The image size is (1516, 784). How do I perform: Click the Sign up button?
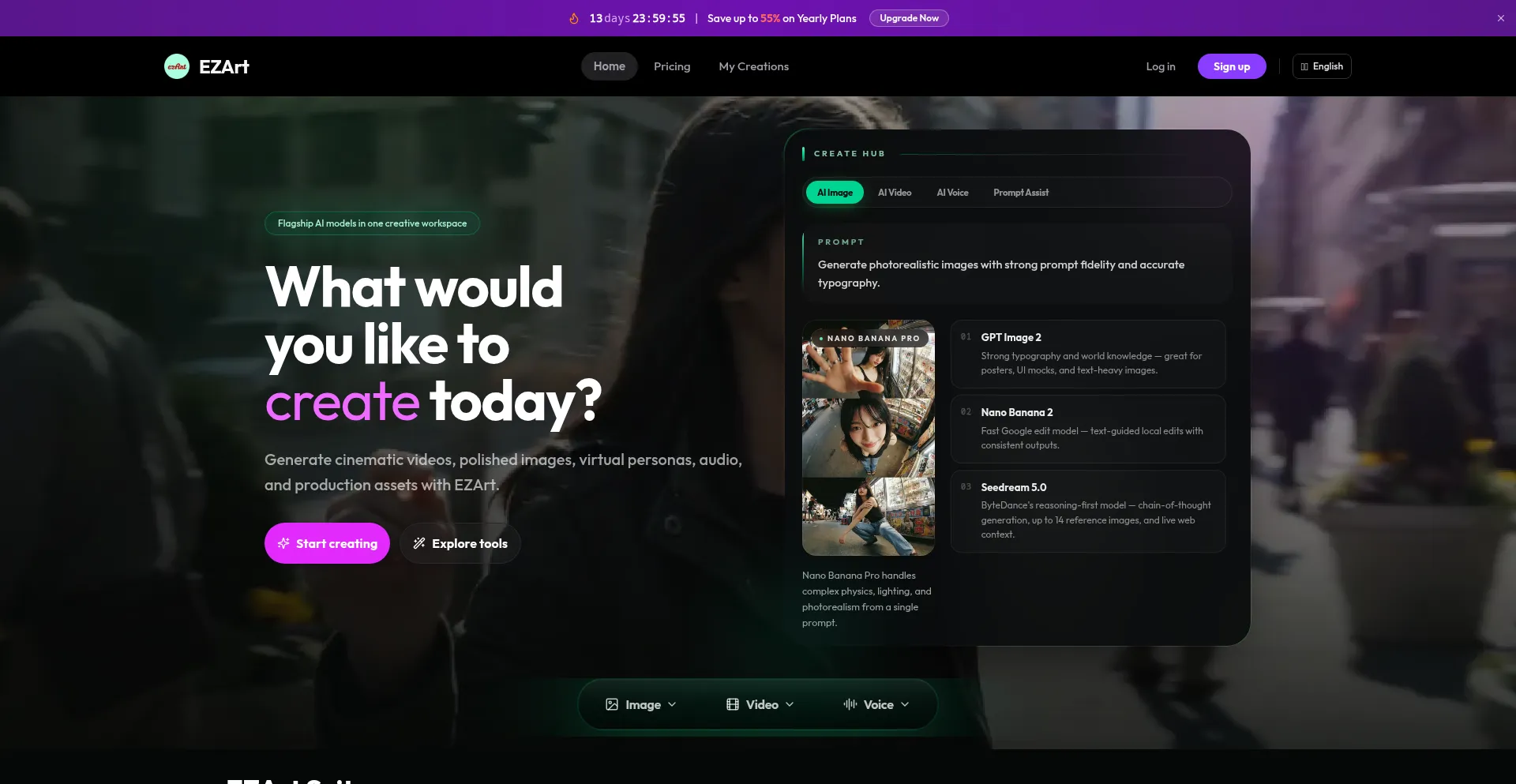(1232, 66)
